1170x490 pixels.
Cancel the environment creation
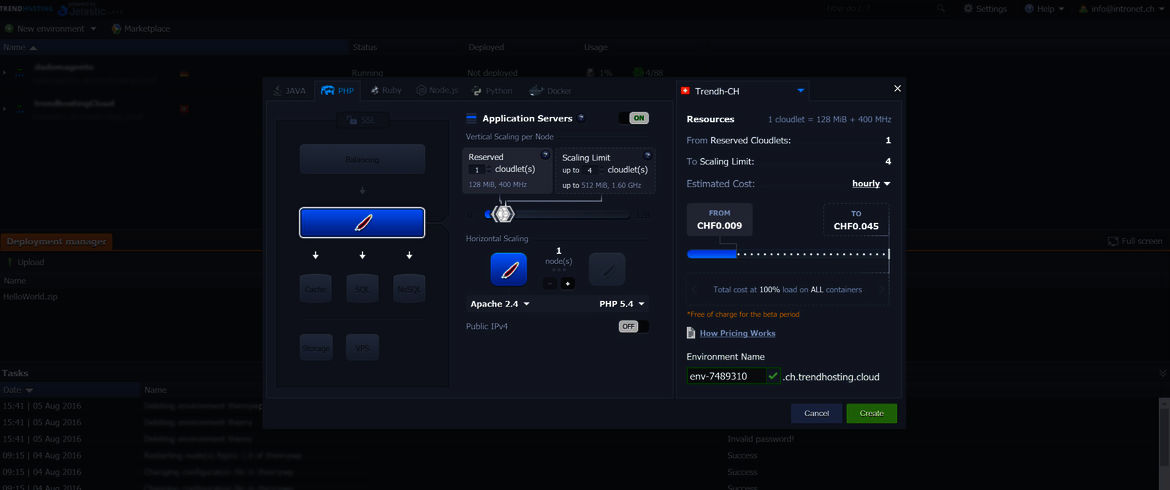click(816, 413)
